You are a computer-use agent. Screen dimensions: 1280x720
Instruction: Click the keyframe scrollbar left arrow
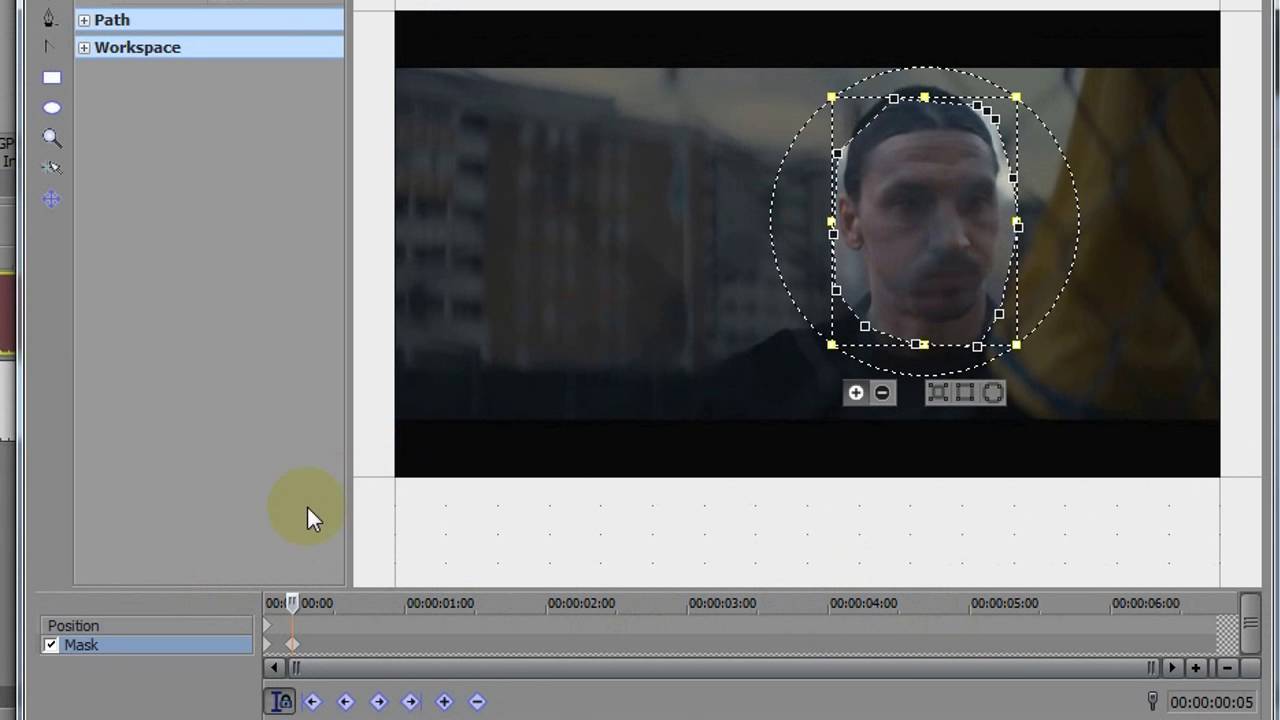point(274,668)
